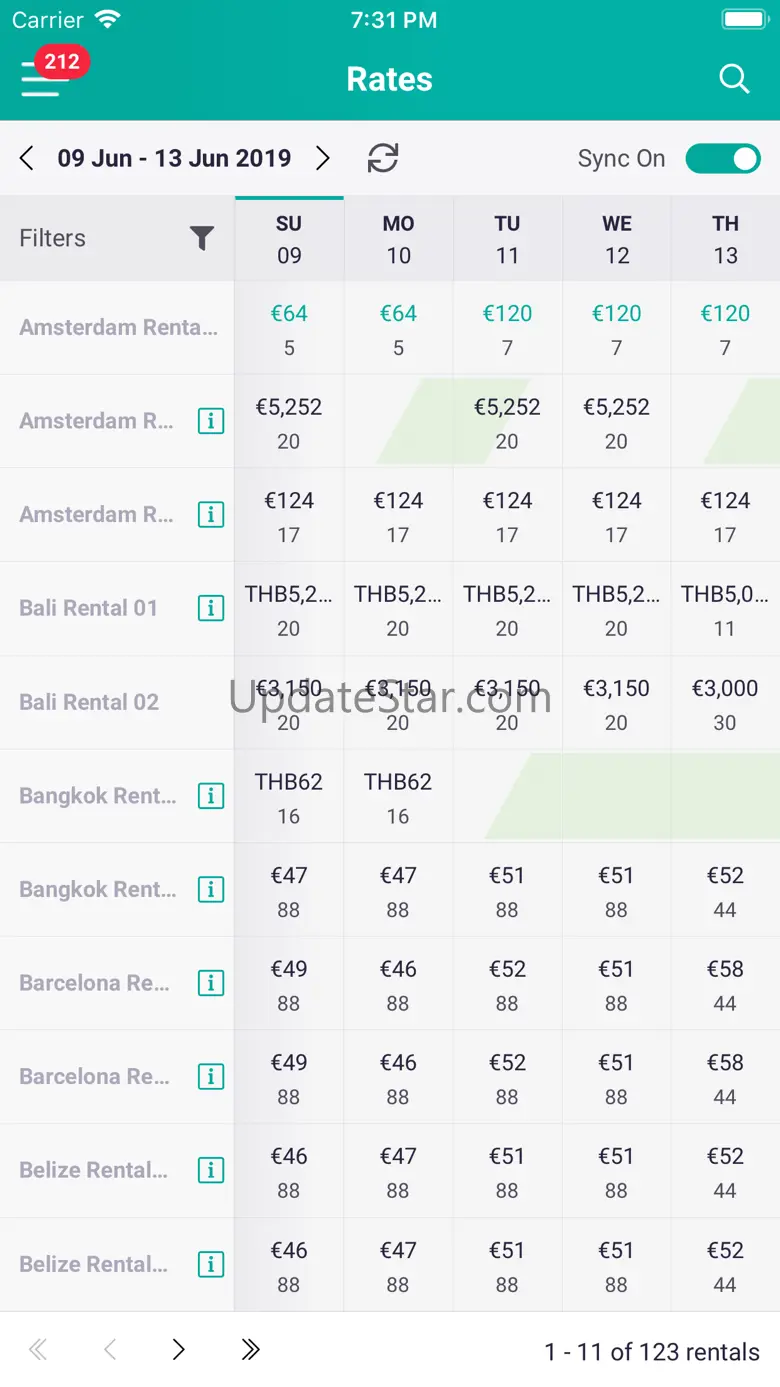The width and height of the screenshot is (780, 1387).
Task: Open the Filters funnel icon
Action: coord(202,238)
